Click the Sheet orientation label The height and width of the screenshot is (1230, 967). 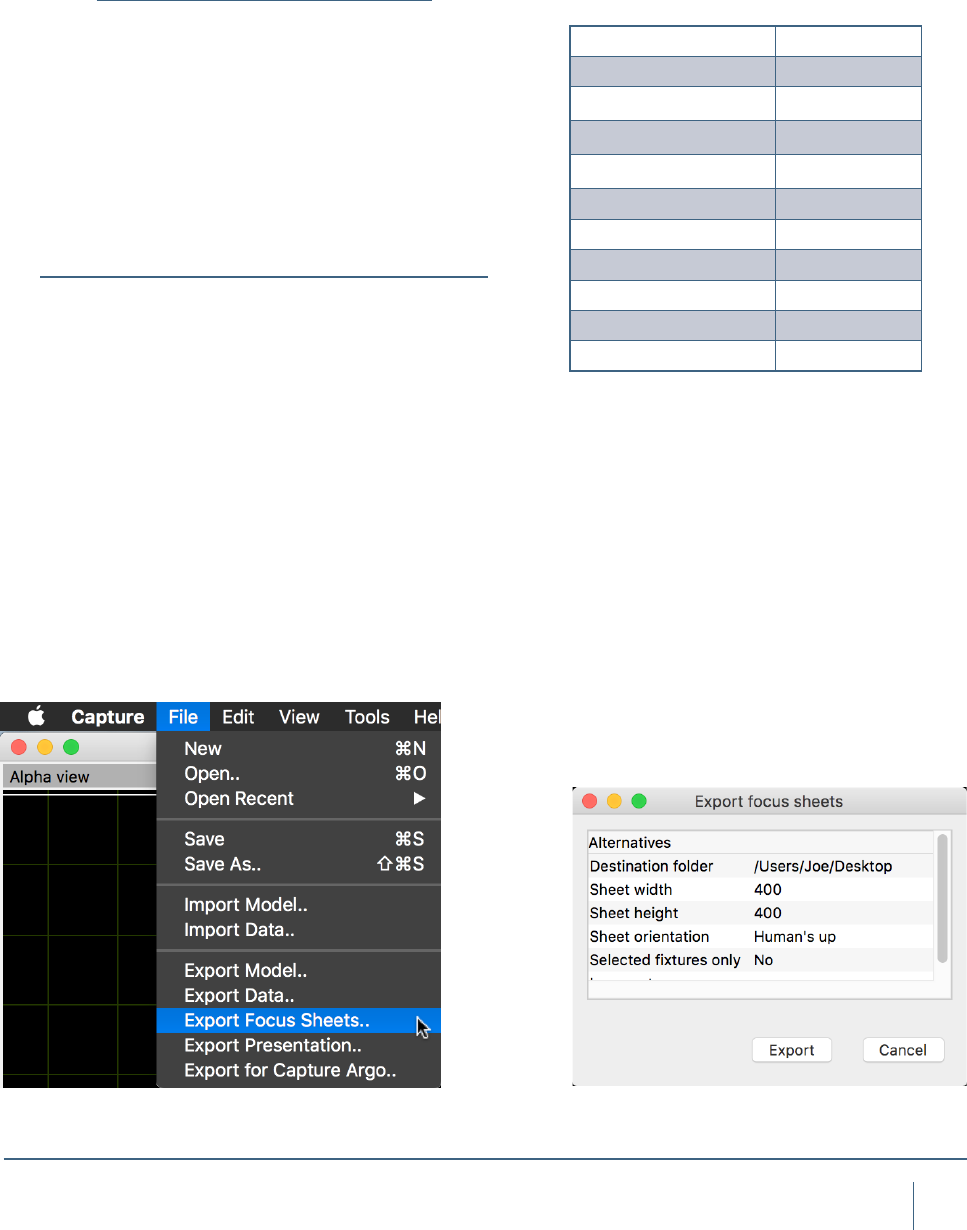pos(649,936)
